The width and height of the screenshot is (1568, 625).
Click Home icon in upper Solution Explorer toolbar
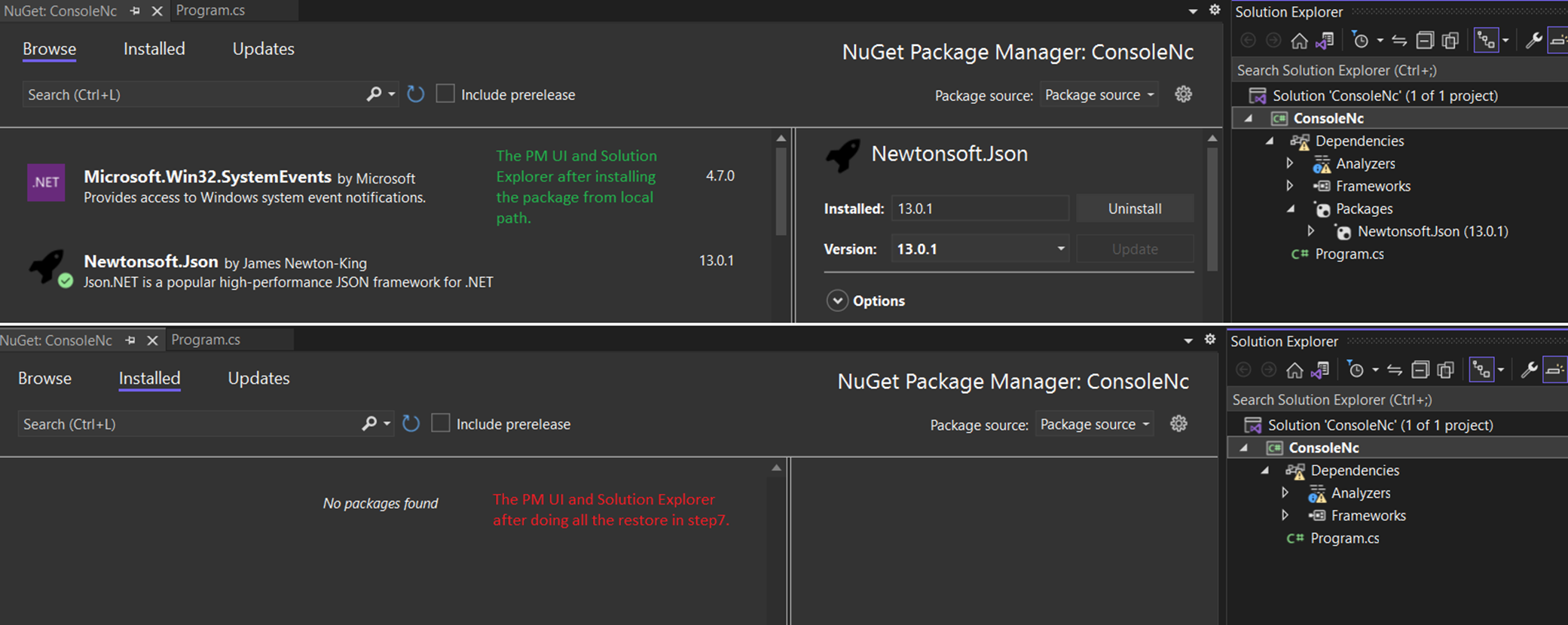[x=1299, y=41]
